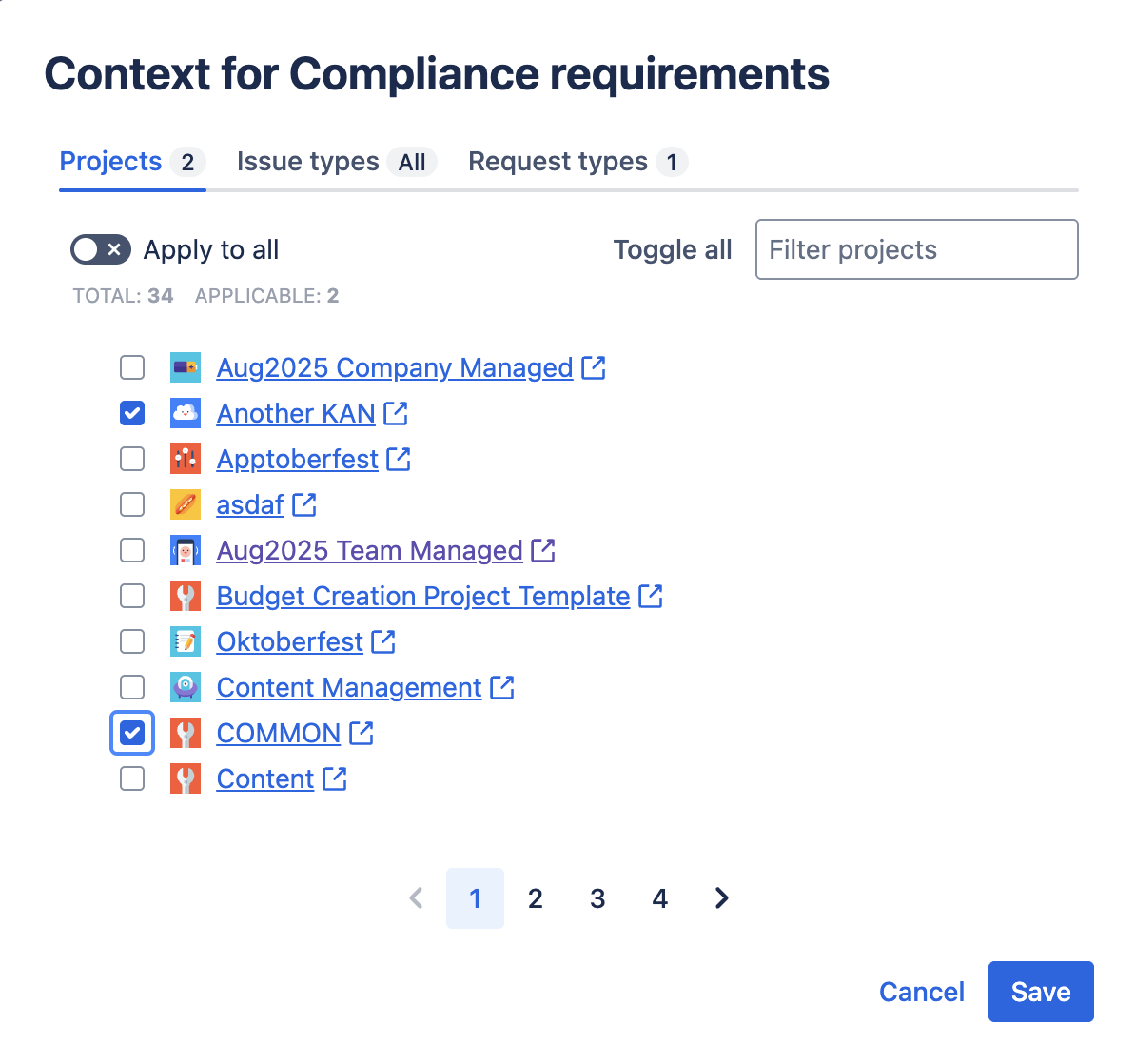
Task: Click the Content Management project avatar
Action: pyautogui.click(x=186, y=687)
